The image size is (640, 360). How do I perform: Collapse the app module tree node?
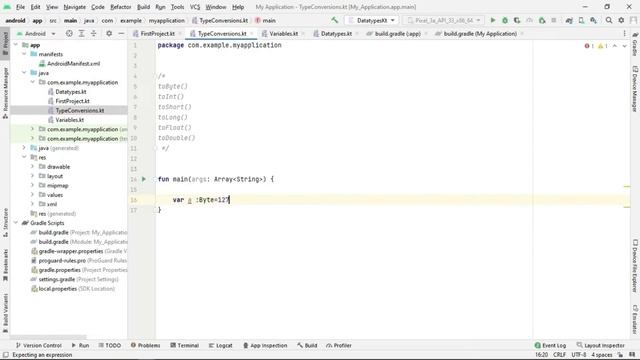point(16,45)
